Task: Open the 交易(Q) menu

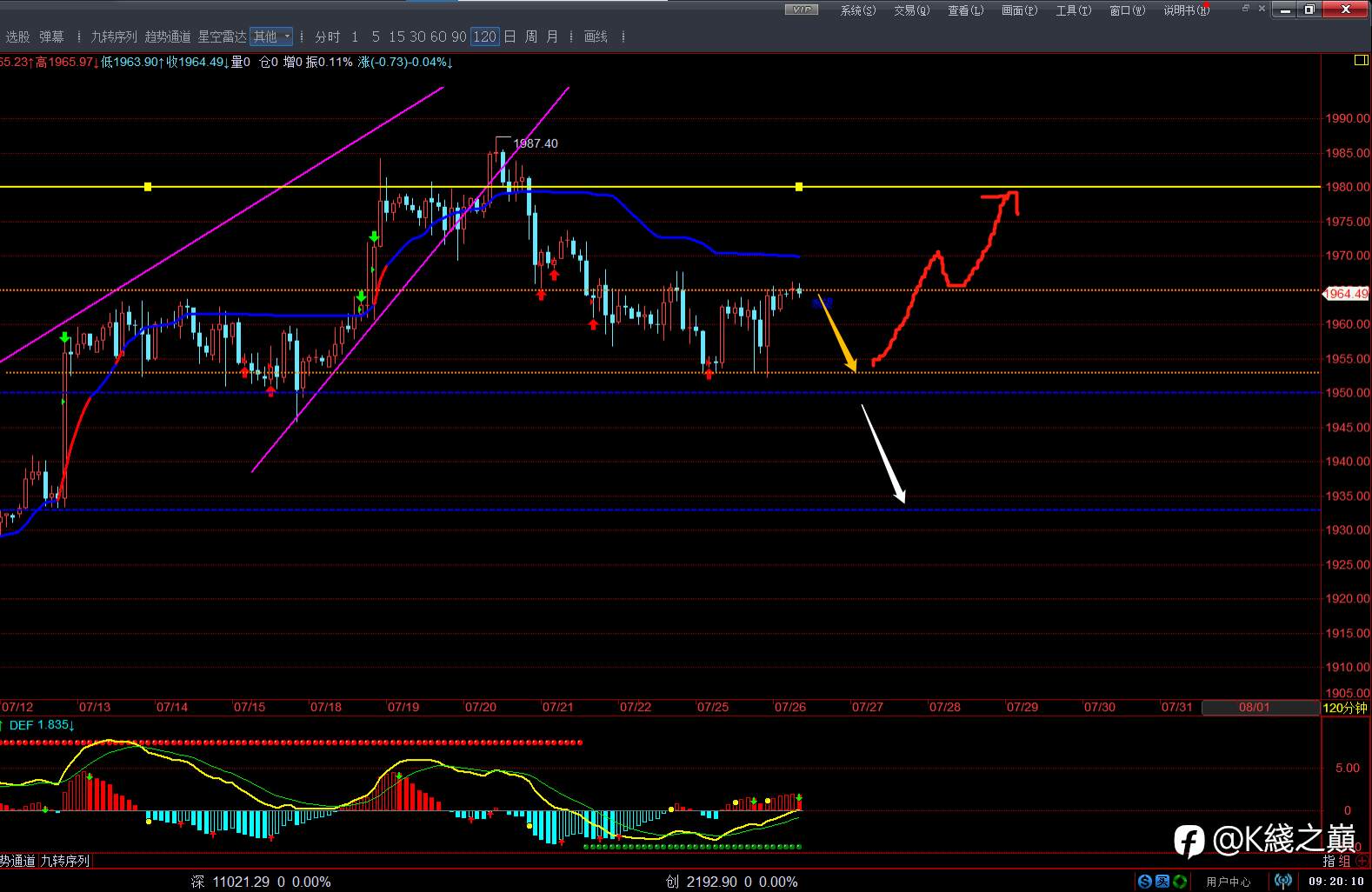Action: [911, 10]
